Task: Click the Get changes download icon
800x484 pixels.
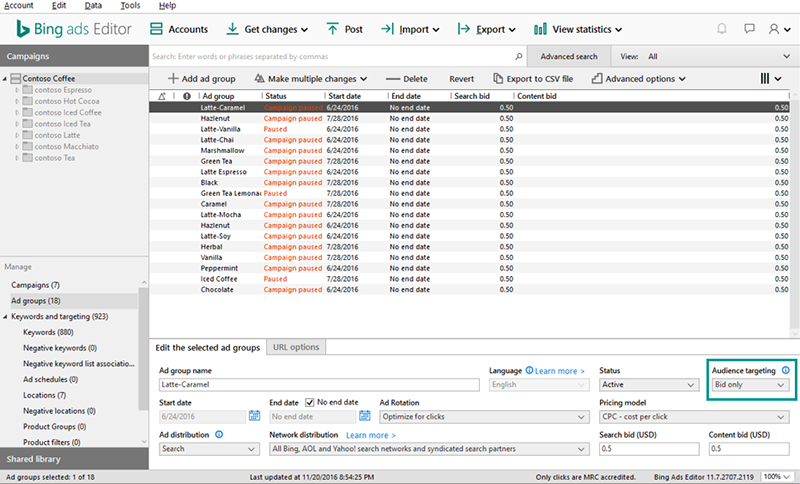Action: (232, 29)
